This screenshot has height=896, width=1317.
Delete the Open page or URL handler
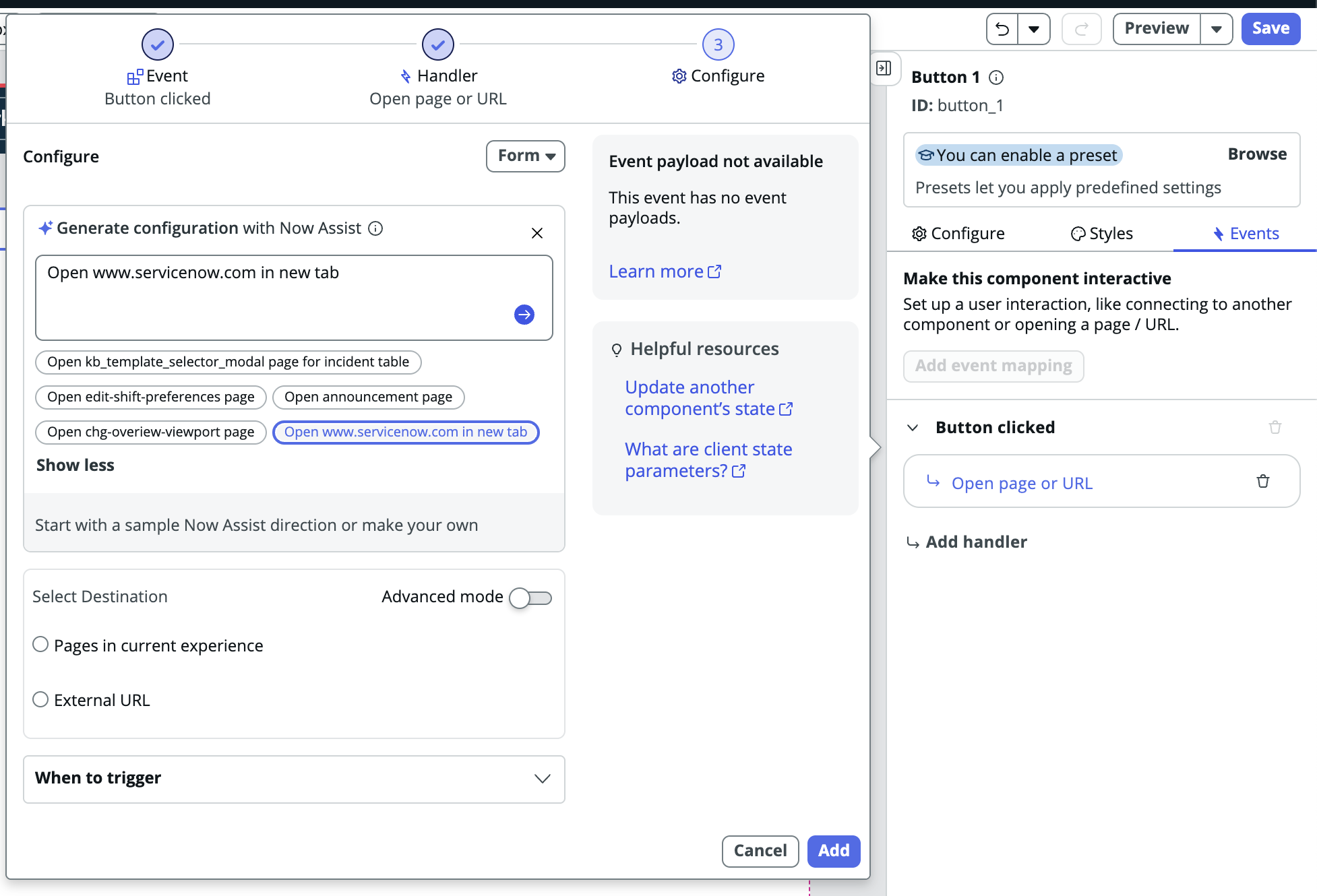pyautogui.click(x=1263, y=481)
